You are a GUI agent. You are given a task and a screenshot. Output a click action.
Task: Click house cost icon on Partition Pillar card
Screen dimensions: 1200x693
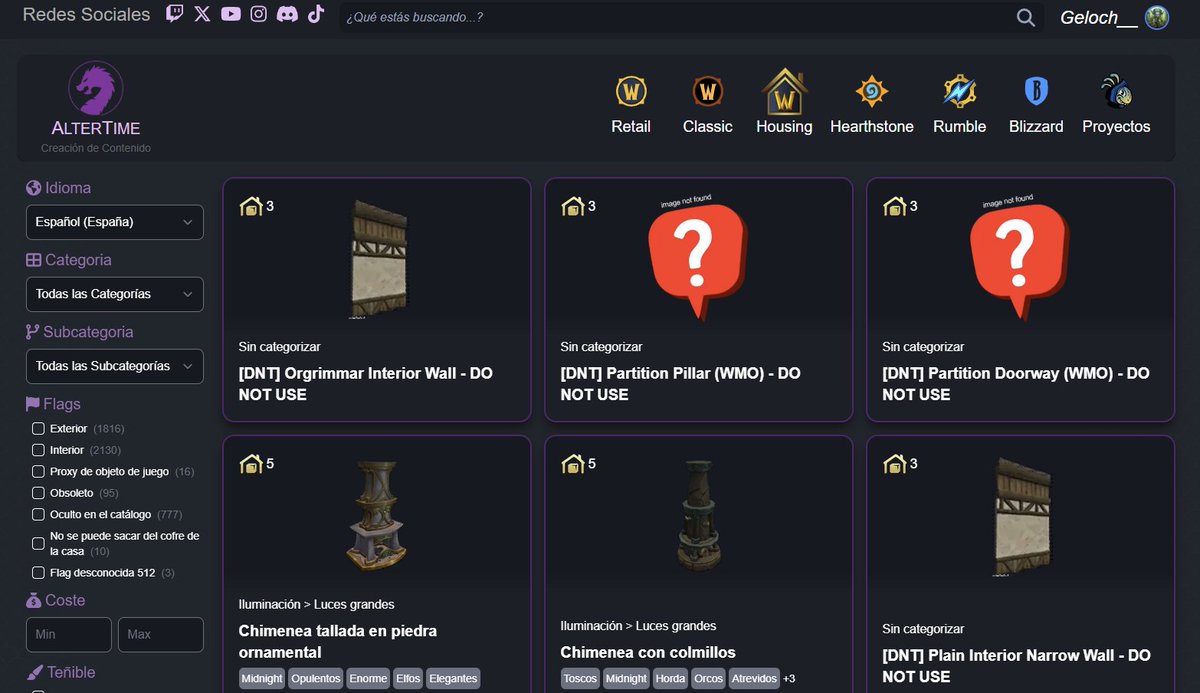pos(573,206)
